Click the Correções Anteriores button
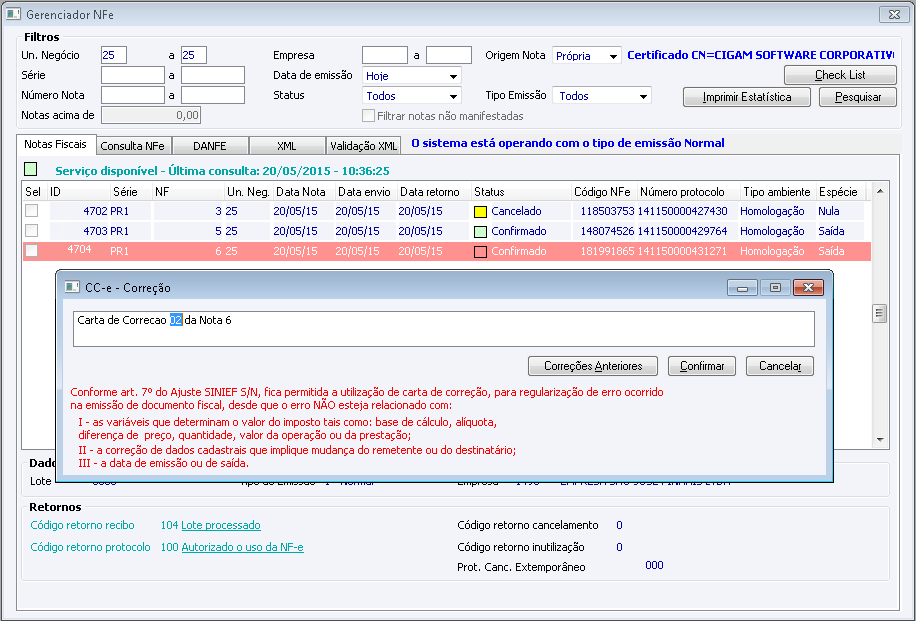Viewport: 916px width, 621px height. (x=593, y=366)
